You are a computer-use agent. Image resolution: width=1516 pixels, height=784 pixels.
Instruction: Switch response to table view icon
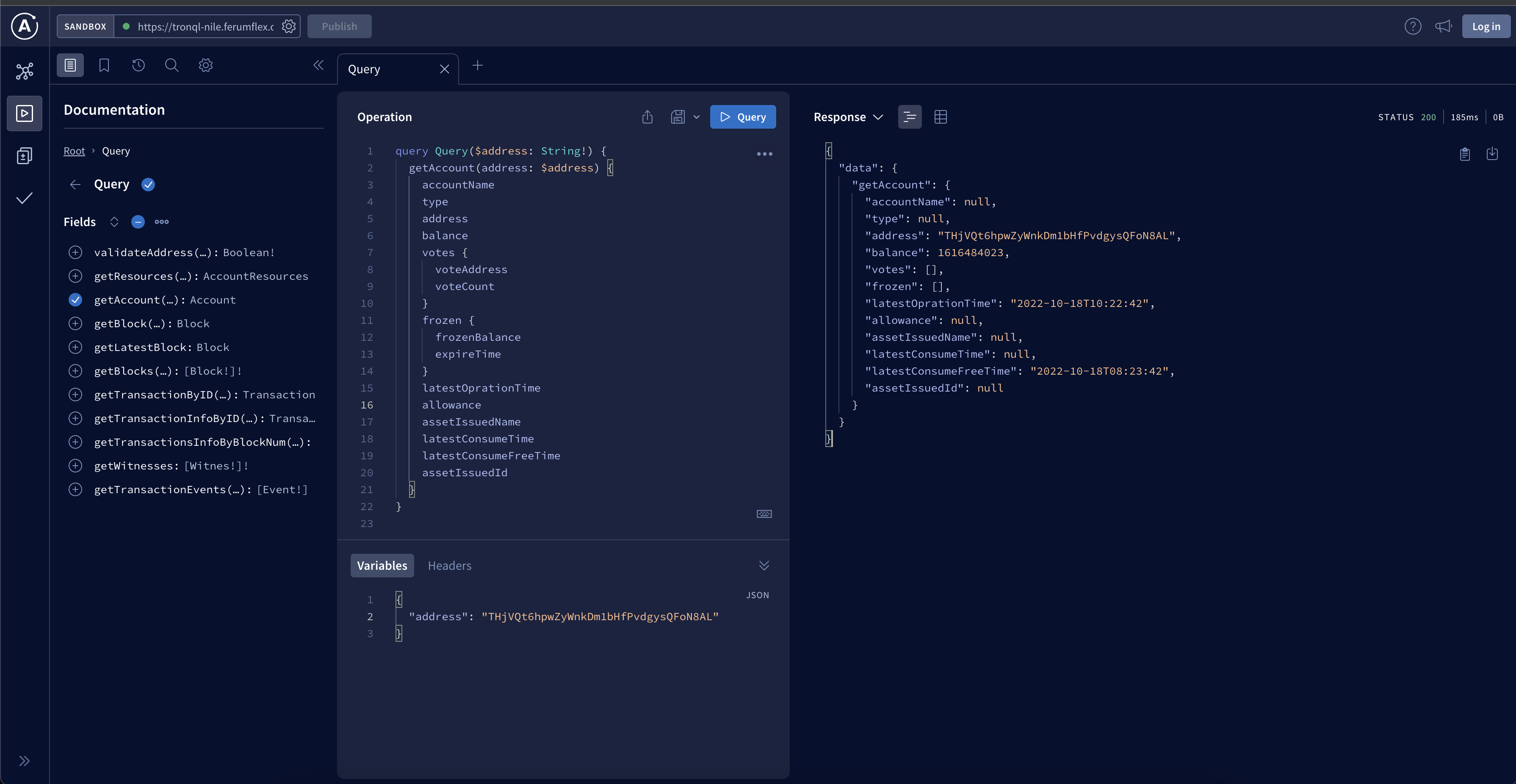tap(941, 117)
